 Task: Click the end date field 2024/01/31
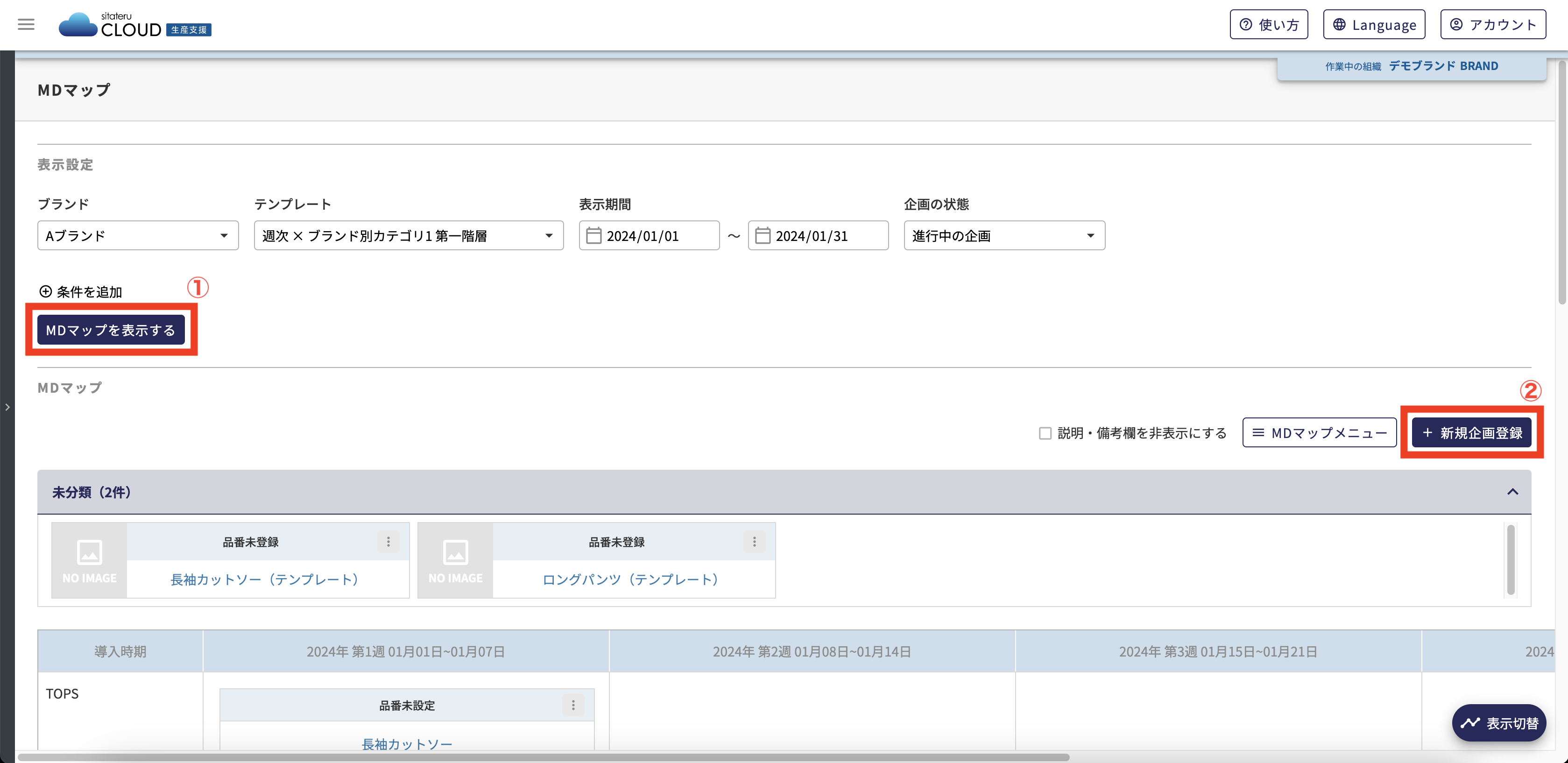pos(818,236)
